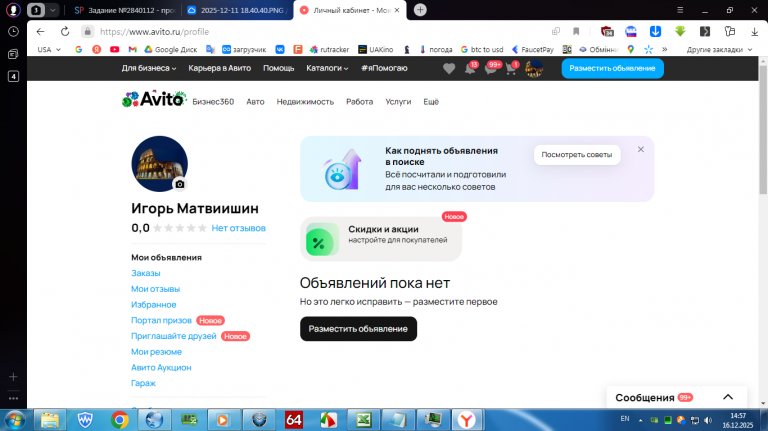Open Скидки и акции card

click(381, 239)
